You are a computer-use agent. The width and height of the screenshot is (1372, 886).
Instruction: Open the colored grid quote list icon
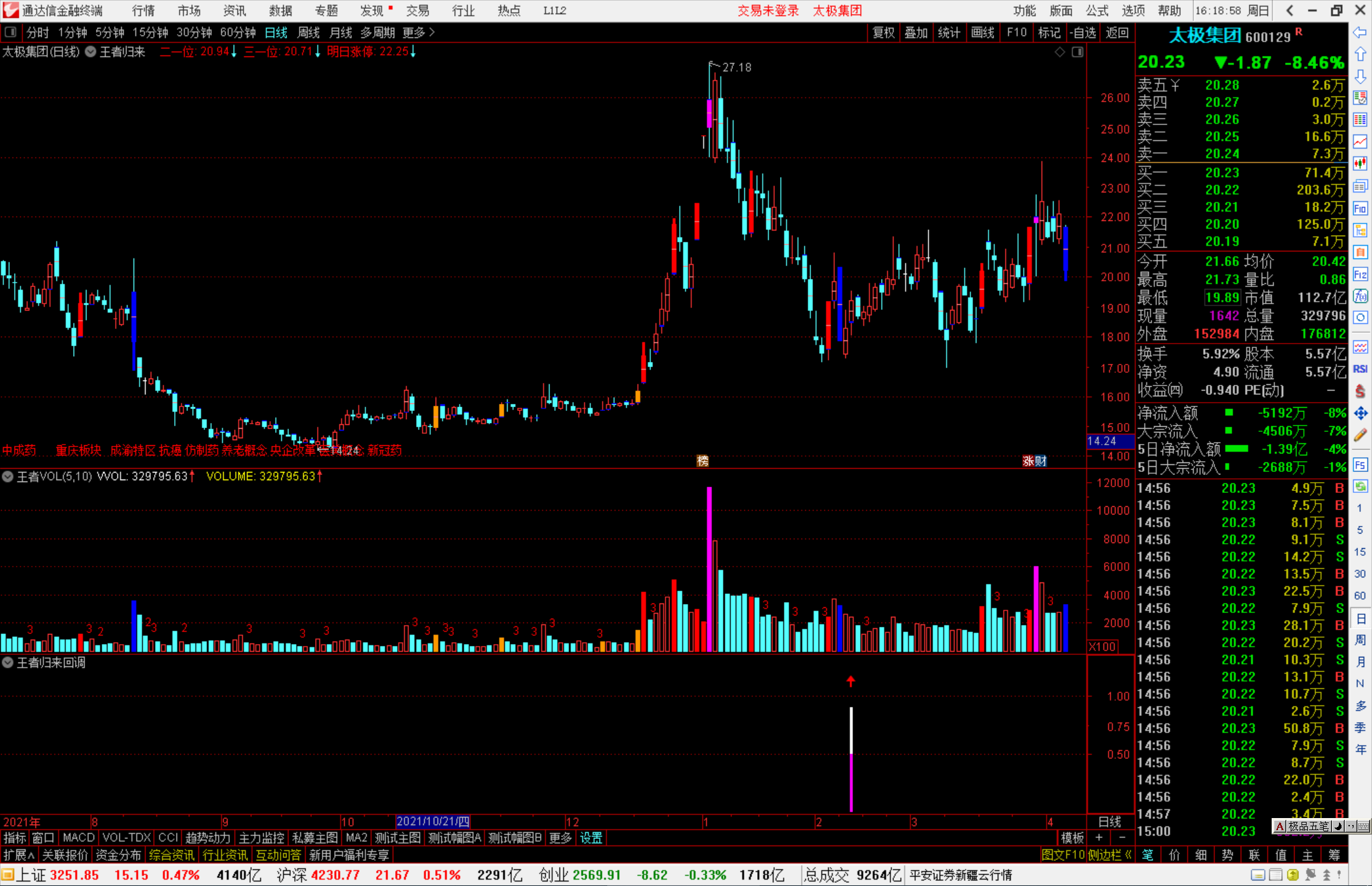tap(1360, 120)
